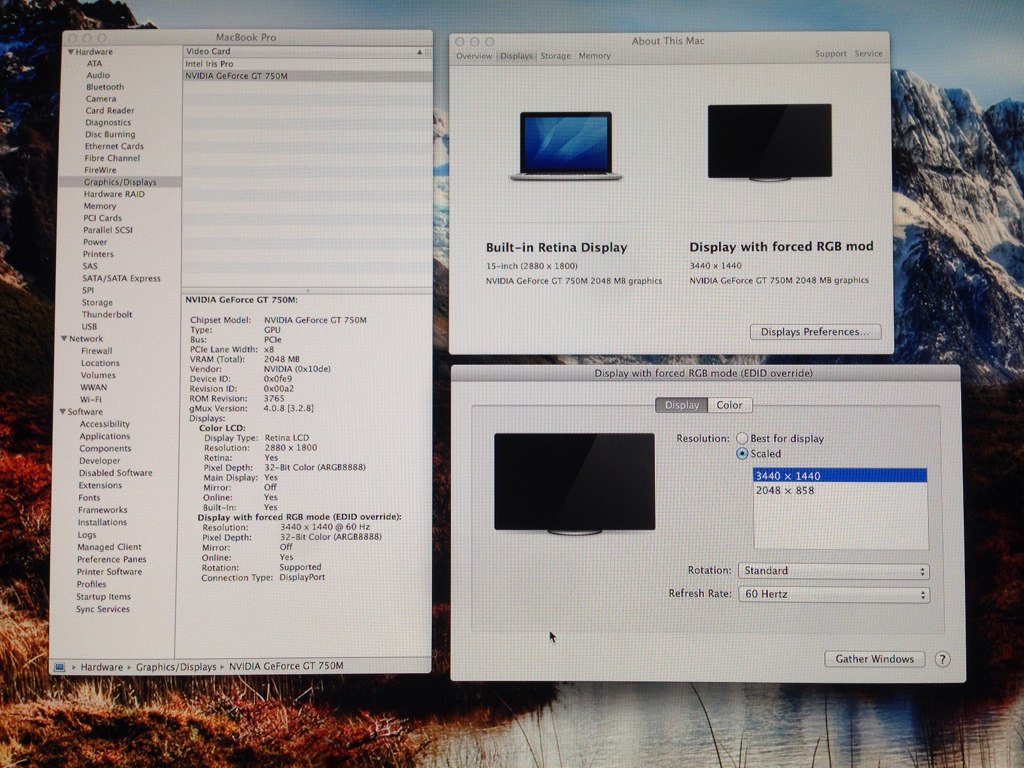Select Disc Burning in the sidebar
Screen dimensions: 1024x768
coord(110,135)
